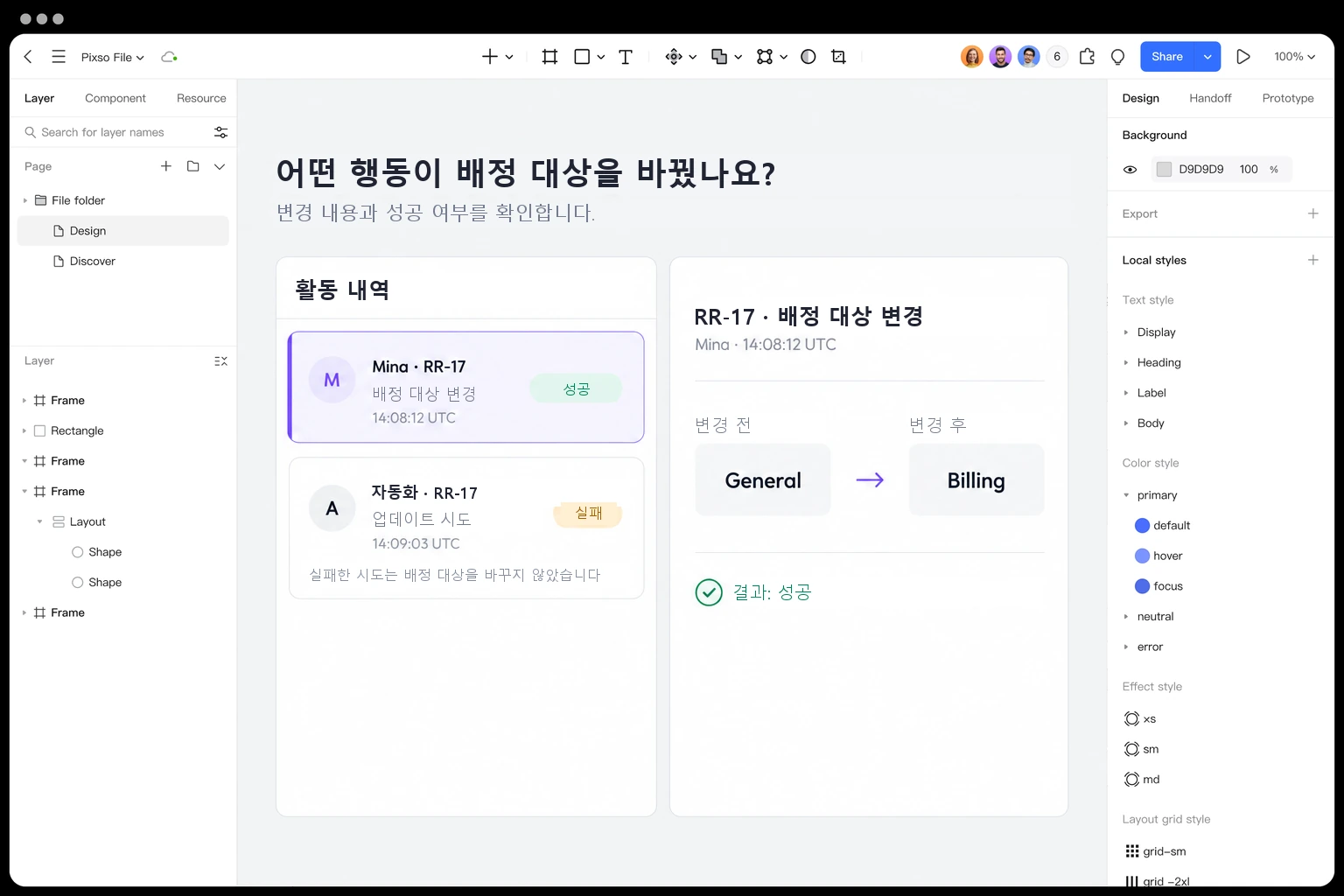Screen dimensions: 1344x896
Task: Create a new page folder icon
Action: pos(193,166)
